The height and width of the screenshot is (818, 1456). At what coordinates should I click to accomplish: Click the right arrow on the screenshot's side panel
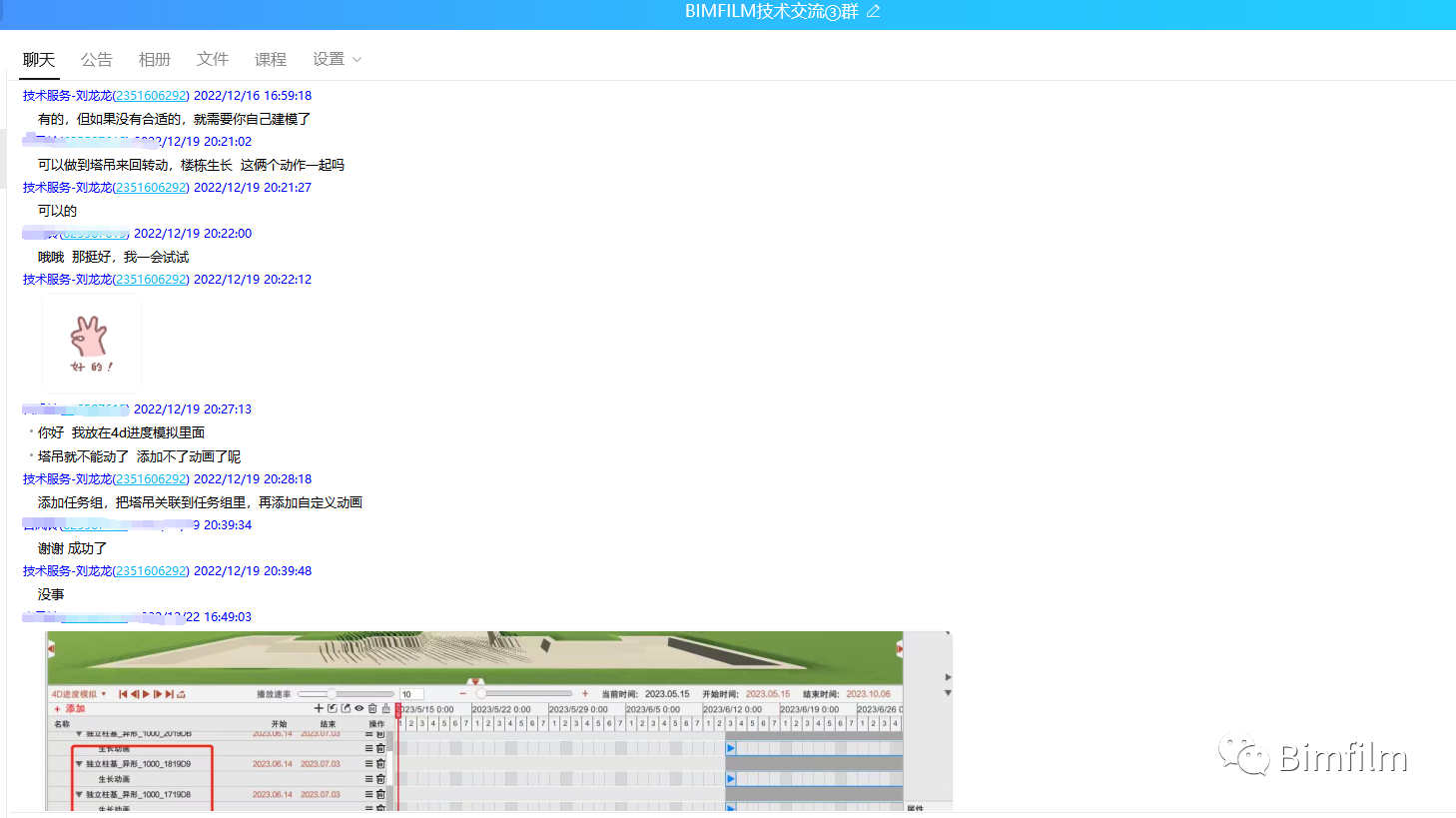948,677
